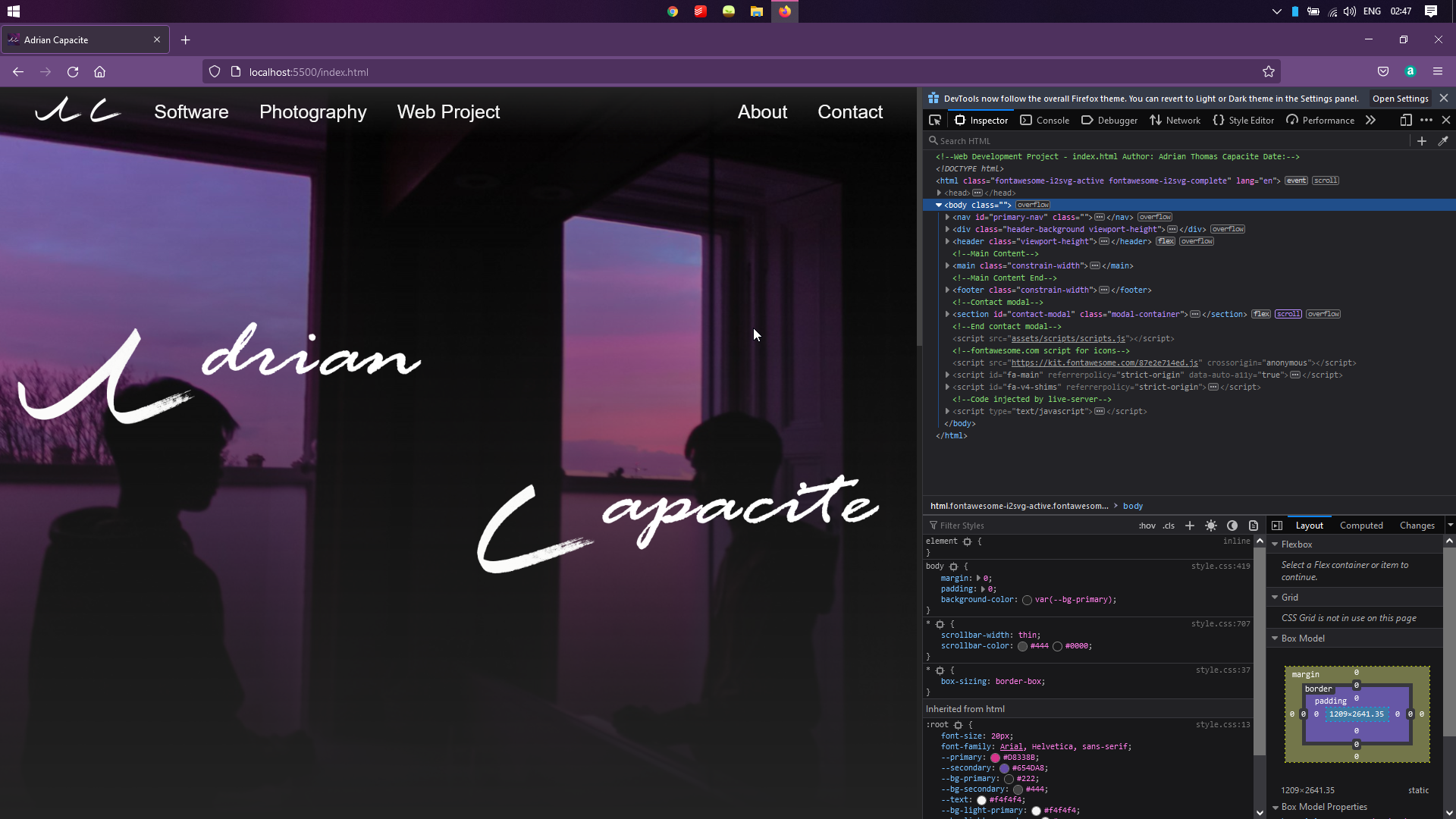Select element highlighter icon for body rule

954,566
